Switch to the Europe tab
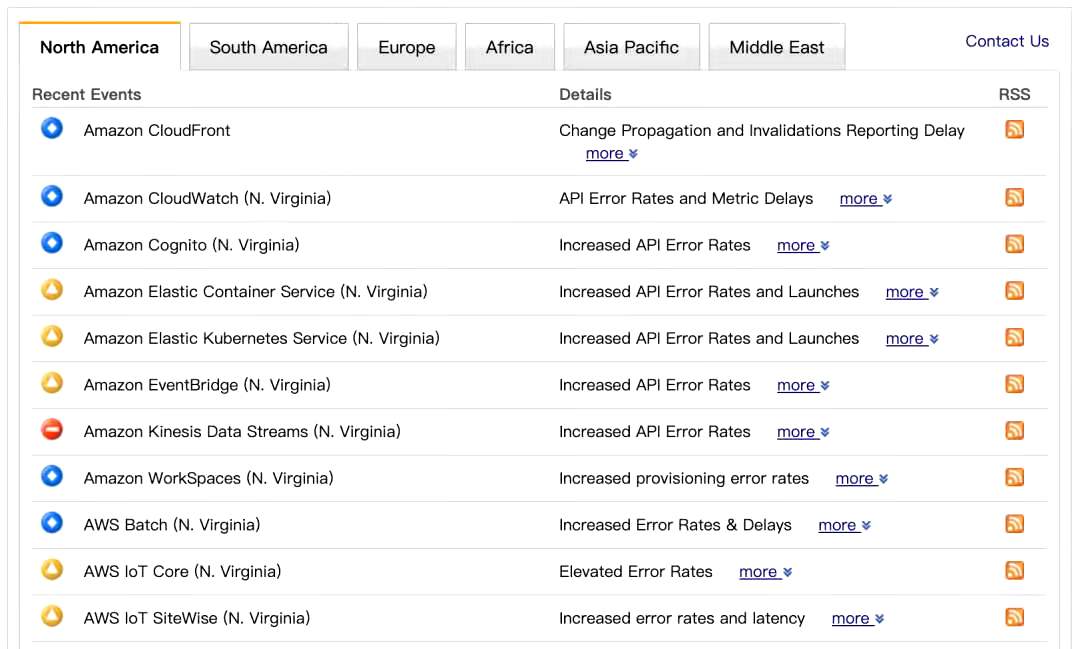The width and height of the screenshot is (1080, 649). coord(406,47)
